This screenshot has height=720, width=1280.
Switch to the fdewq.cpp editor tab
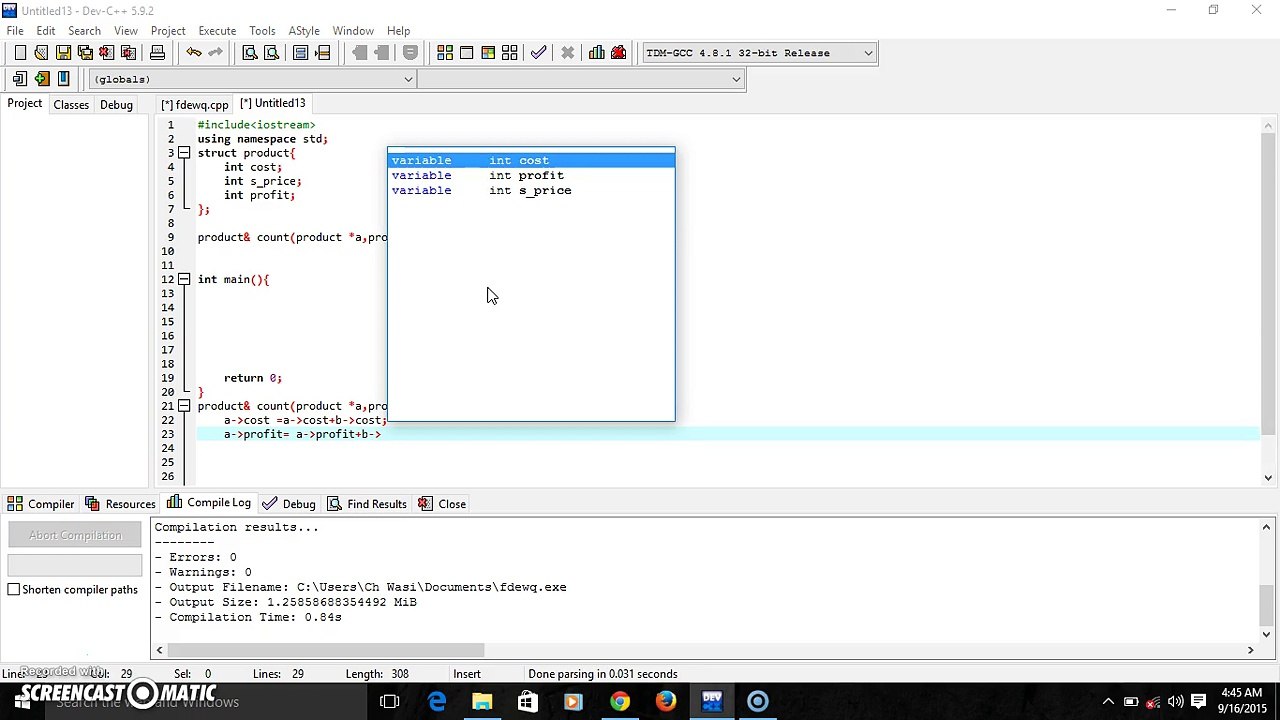tap(194, 104)
